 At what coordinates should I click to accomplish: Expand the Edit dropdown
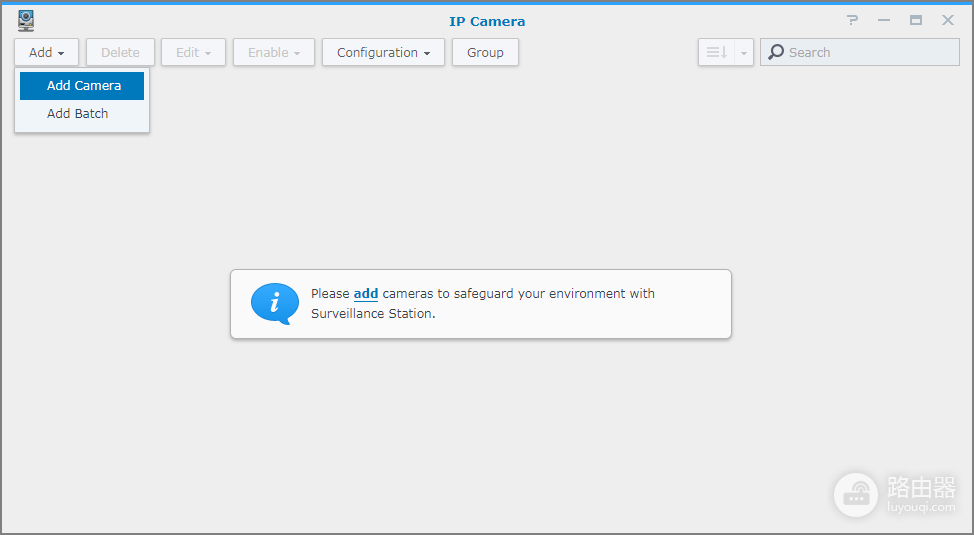[193, 52]
